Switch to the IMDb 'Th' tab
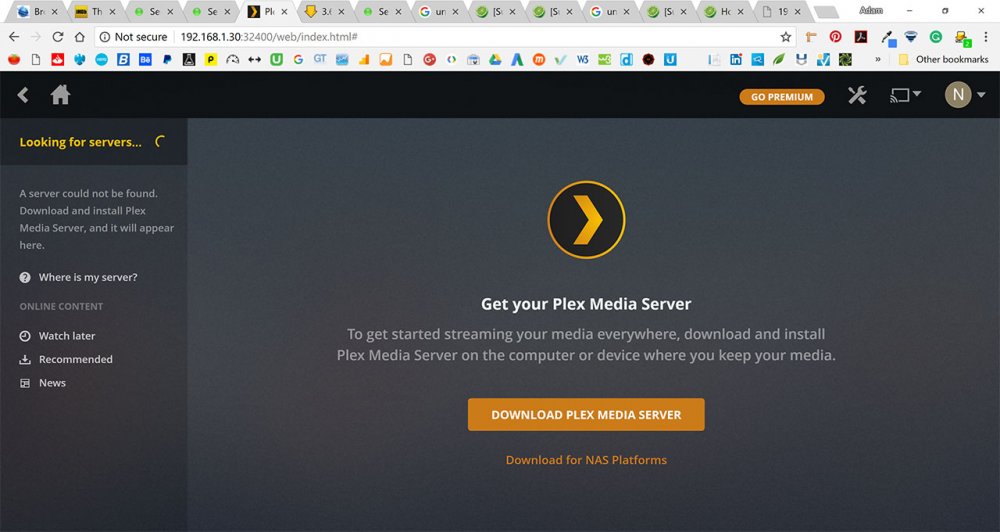The width and height of the screenshot is (1000, 532). click(96, 11)
